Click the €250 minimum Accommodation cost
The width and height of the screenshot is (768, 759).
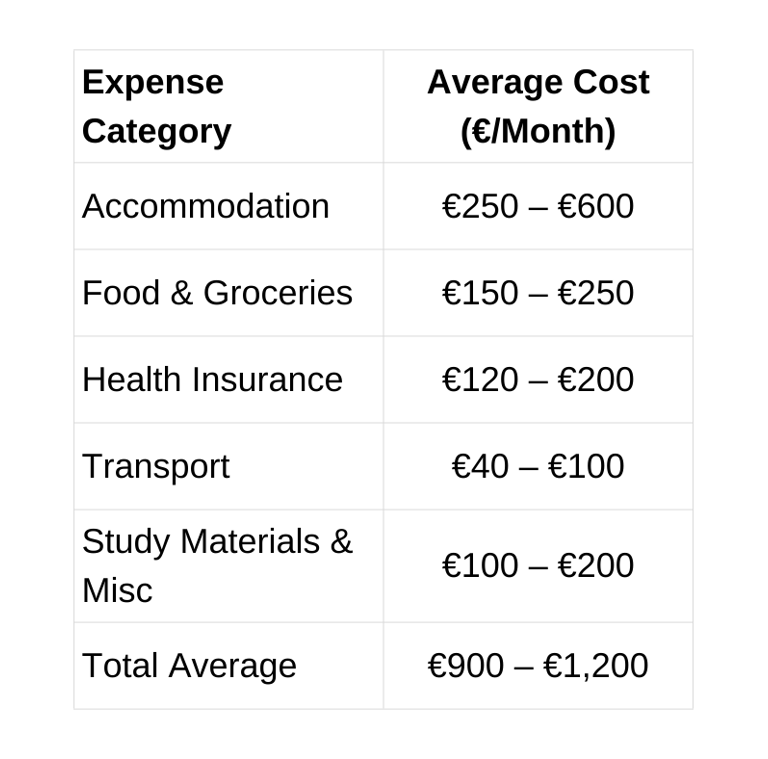[x=480, y=206]
